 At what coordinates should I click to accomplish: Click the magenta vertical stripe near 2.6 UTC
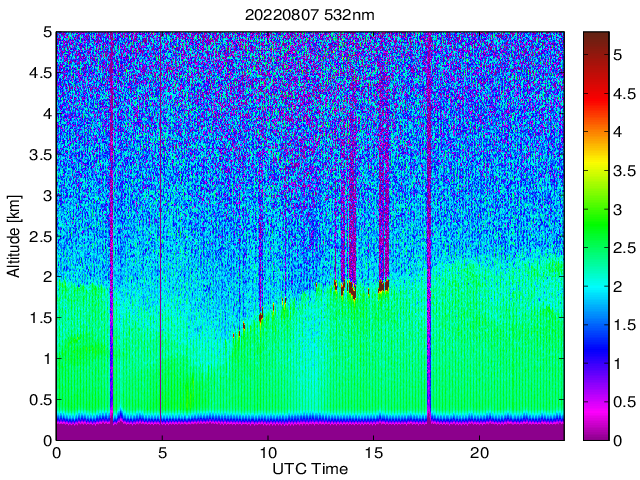pos(111,229)
